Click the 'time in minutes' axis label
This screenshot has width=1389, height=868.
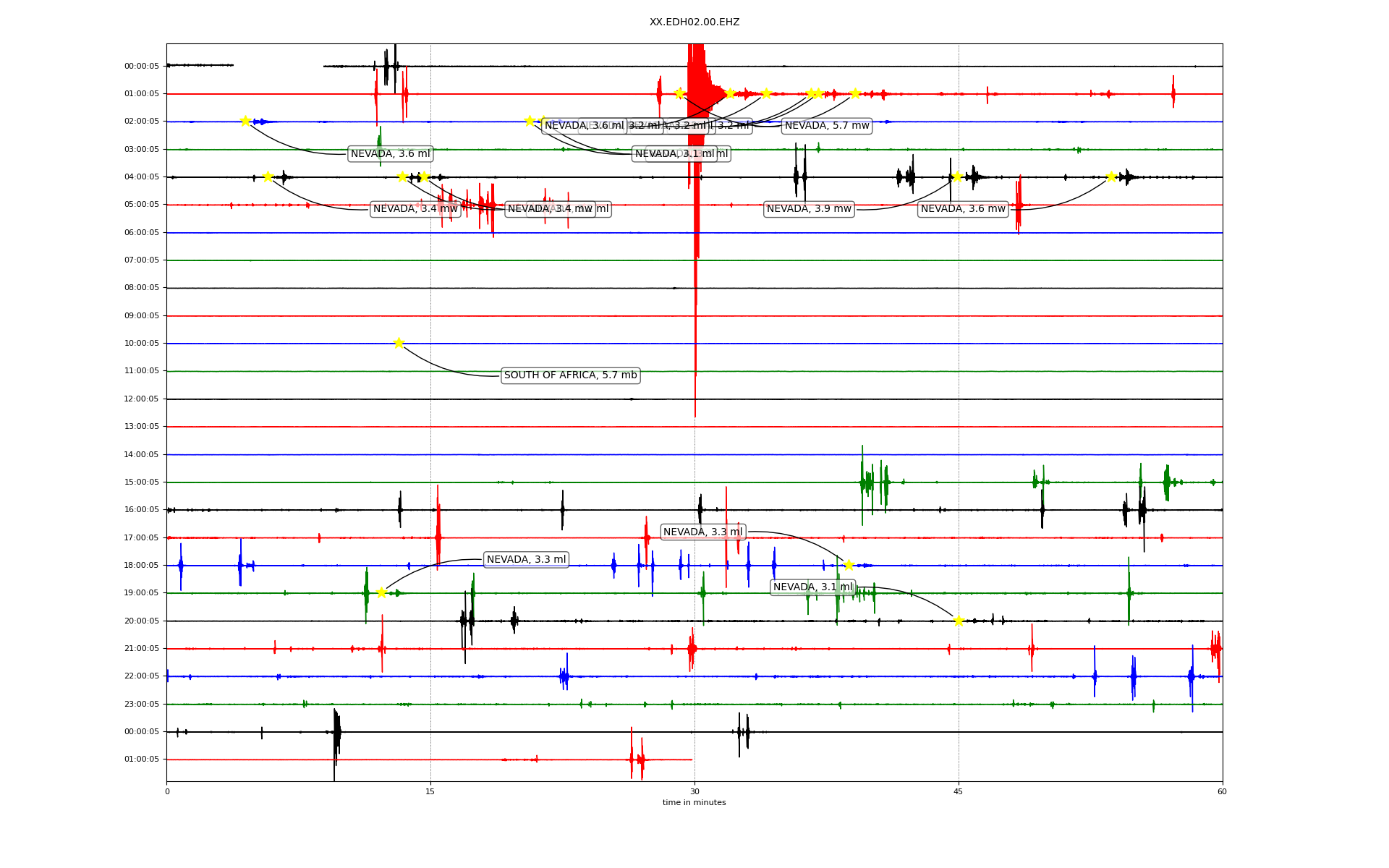pos(694,802)
